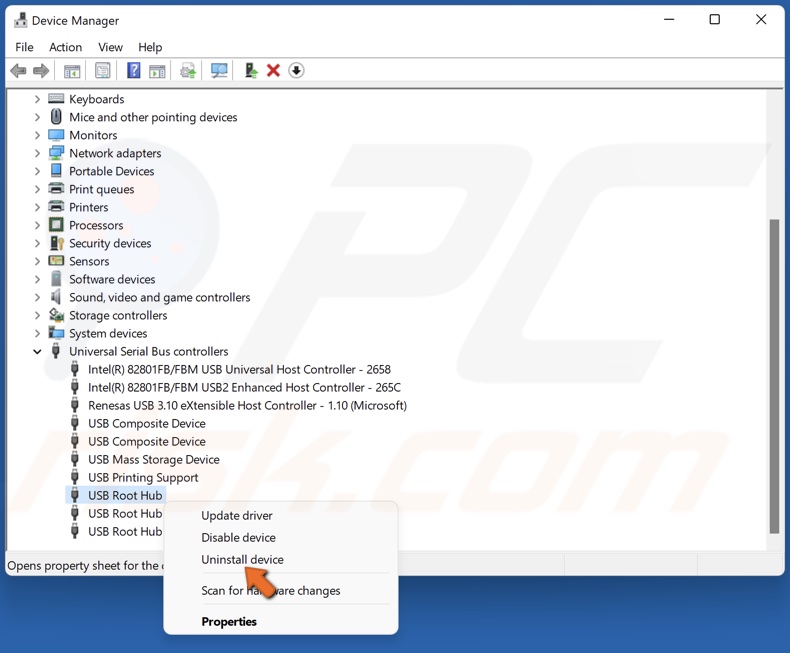Collapse Universal Serial Bus controllers
Viewport: 790px width, 653px height.
(x=37, y=352)
